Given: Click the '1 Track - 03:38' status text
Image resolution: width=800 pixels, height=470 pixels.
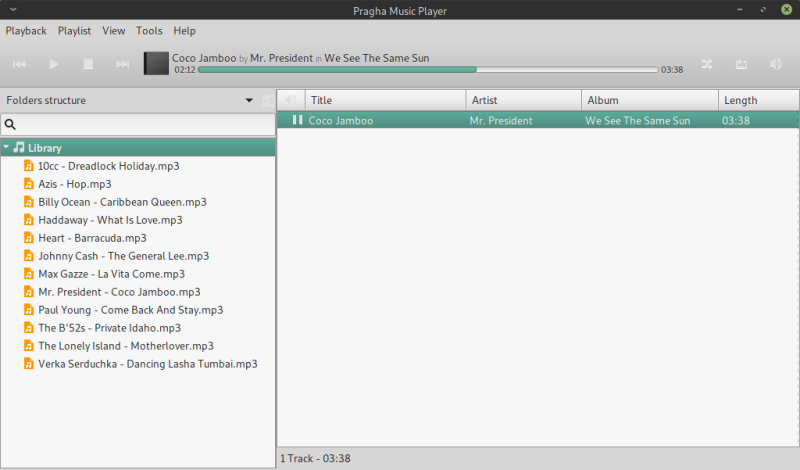Looking at the screenshot, I should (315, 458).
